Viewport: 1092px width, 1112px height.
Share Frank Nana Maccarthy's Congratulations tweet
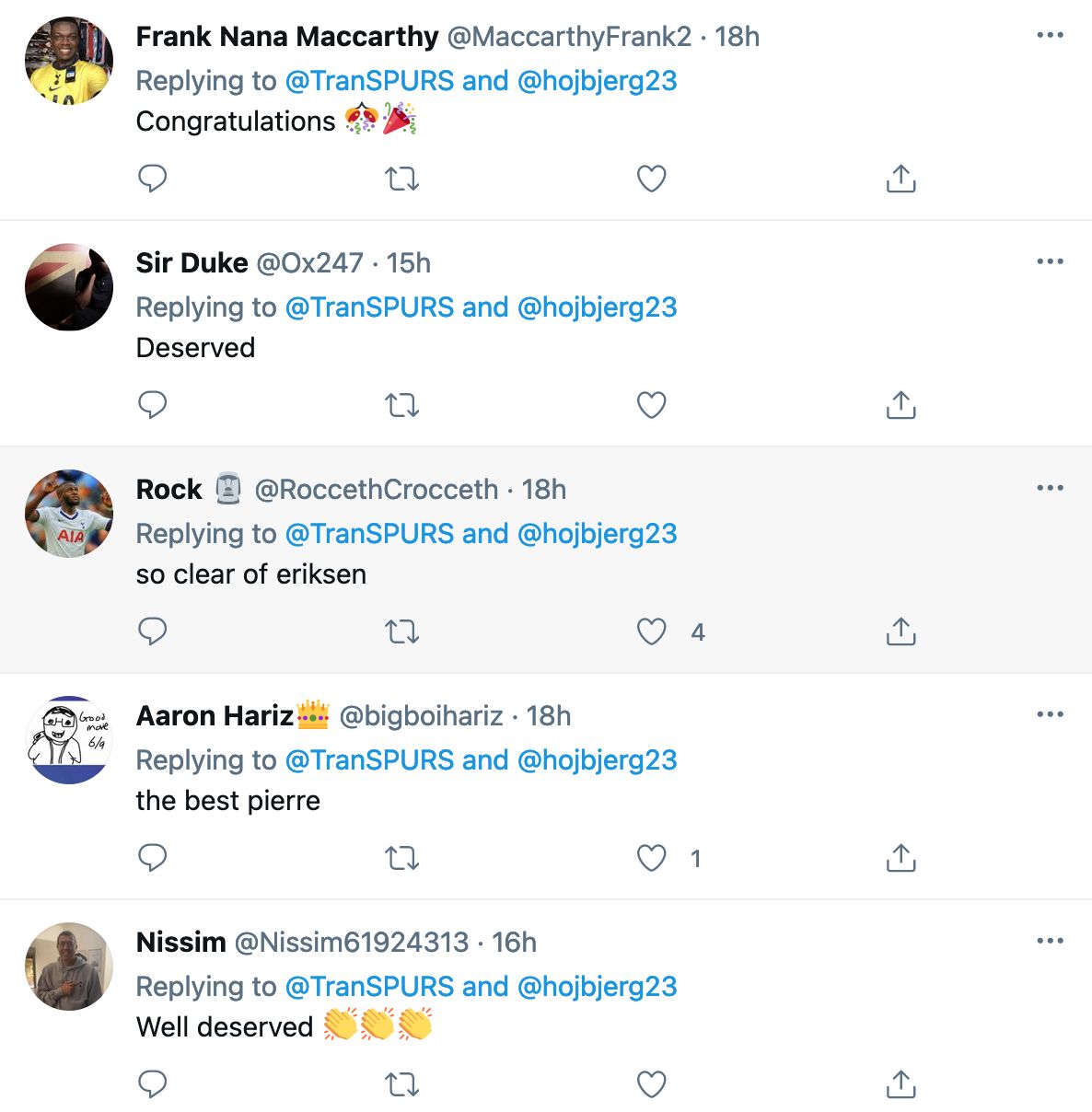coord(900,179)
